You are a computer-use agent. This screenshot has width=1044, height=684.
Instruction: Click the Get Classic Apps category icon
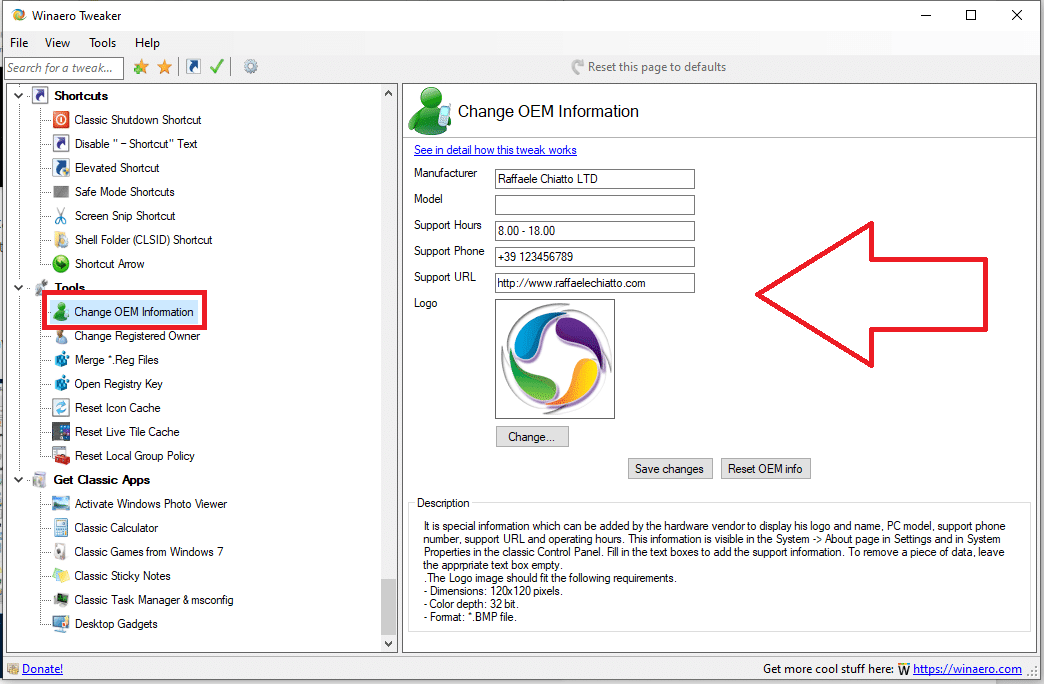pyautogui.click(x=40, y=480)
